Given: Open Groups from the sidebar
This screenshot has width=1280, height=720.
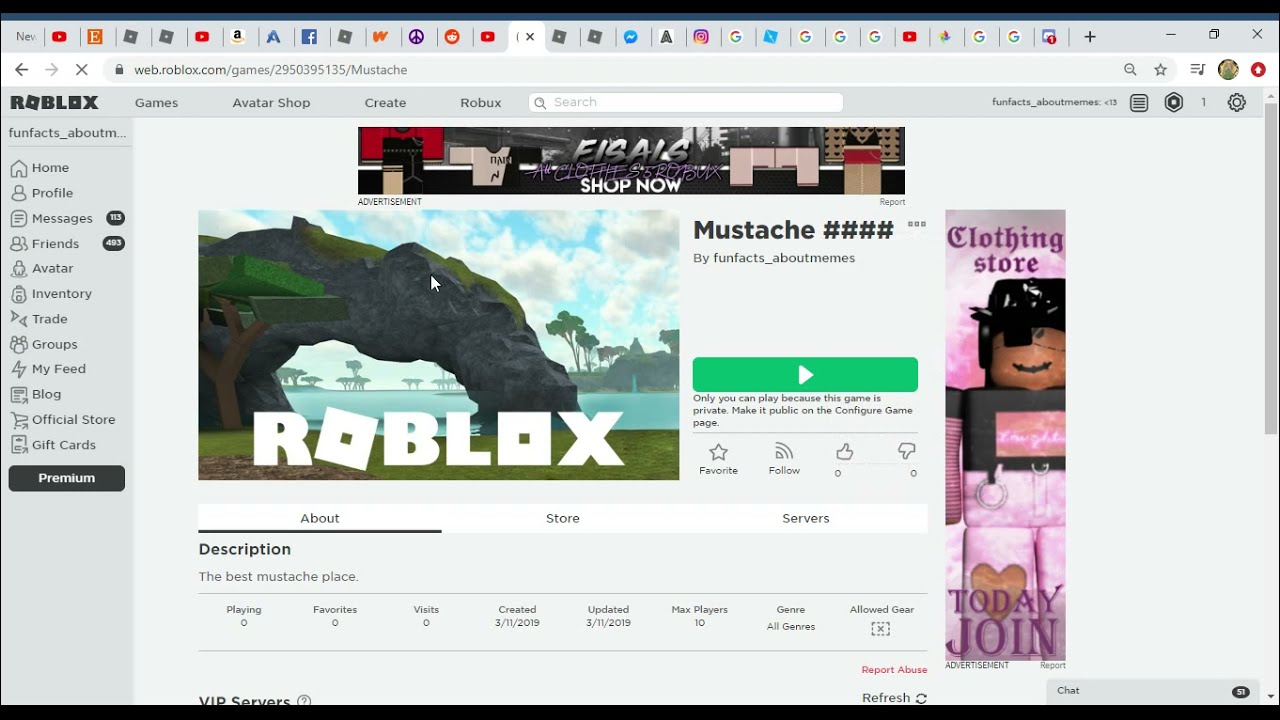Looking at the screenshot, I should click(44, 344).
